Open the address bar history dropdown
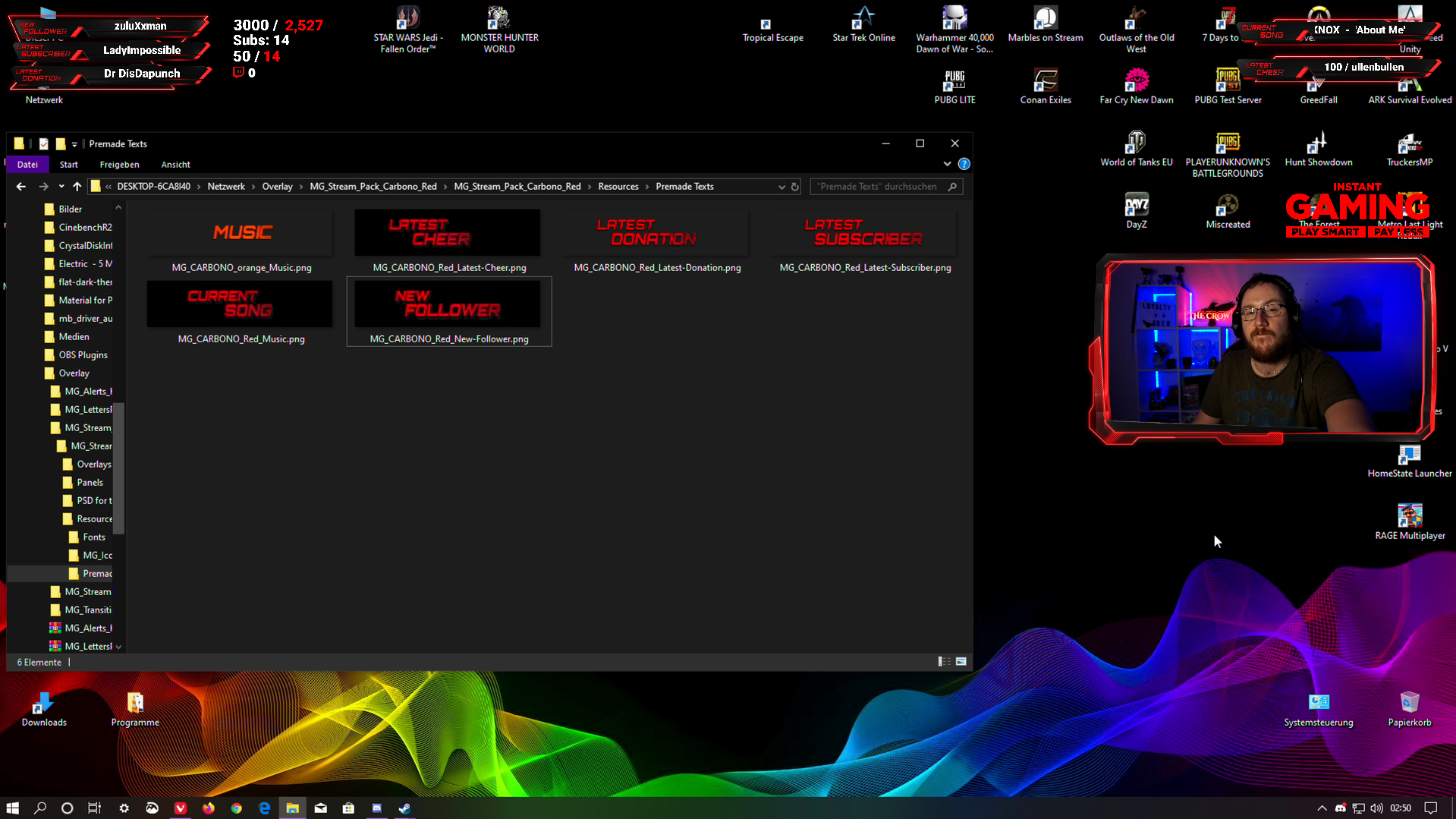The image size is (1456, 819). tap(781, 187)
